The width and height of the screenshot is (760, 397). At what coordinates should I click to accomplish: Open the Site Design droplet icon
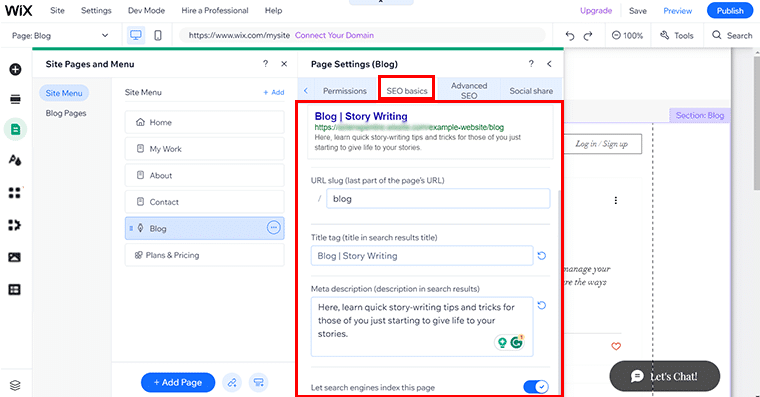[15, 160]
